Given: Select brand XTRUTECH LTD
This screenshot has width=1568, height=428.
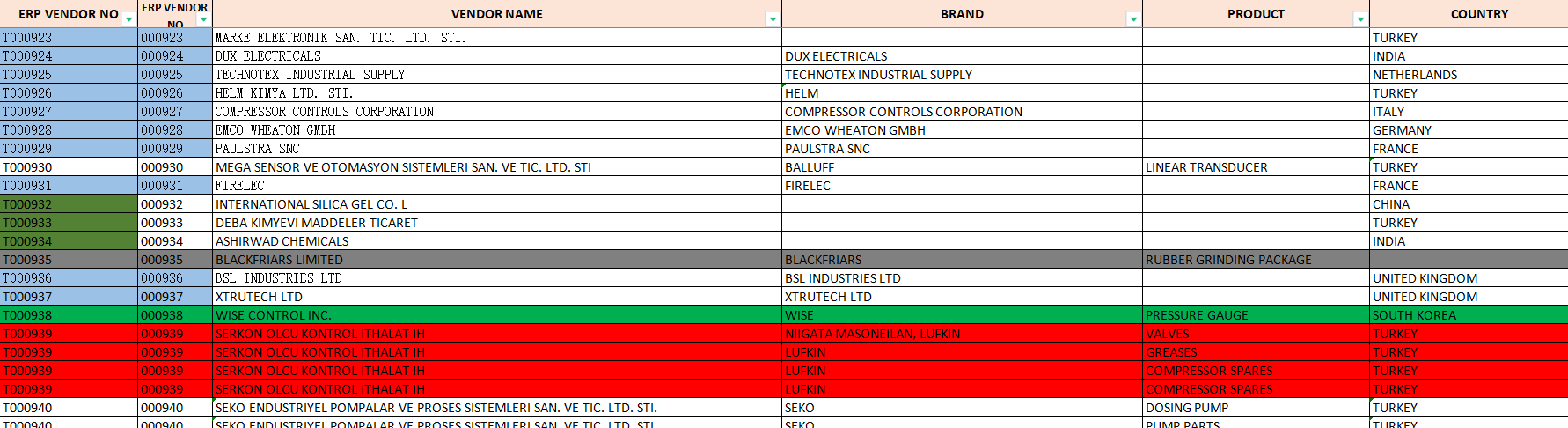Looking at the screenshot, I should click(x=962, y=297).
